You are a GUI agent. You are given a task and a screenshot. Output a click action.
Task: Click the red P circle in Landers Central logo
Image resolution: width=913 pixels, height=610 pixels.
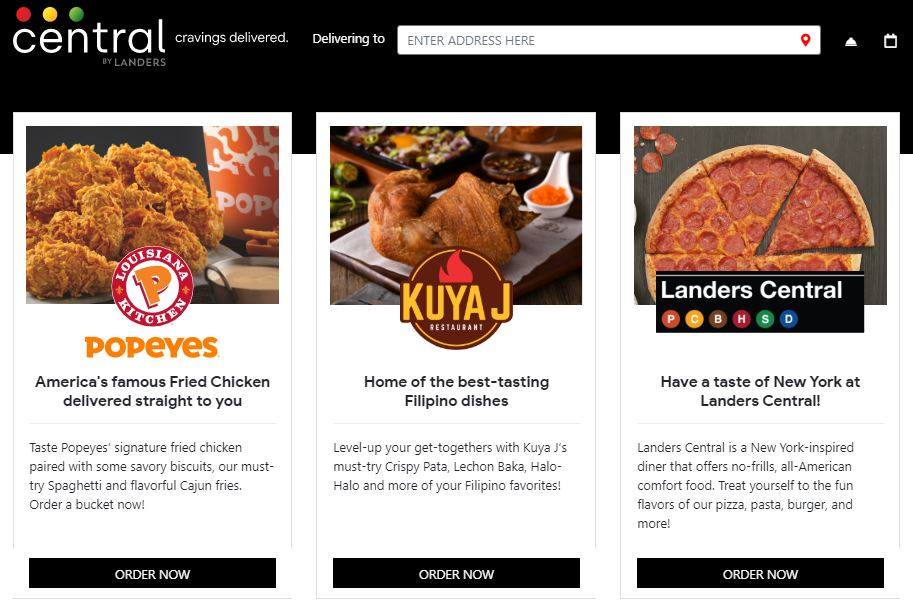671,319
